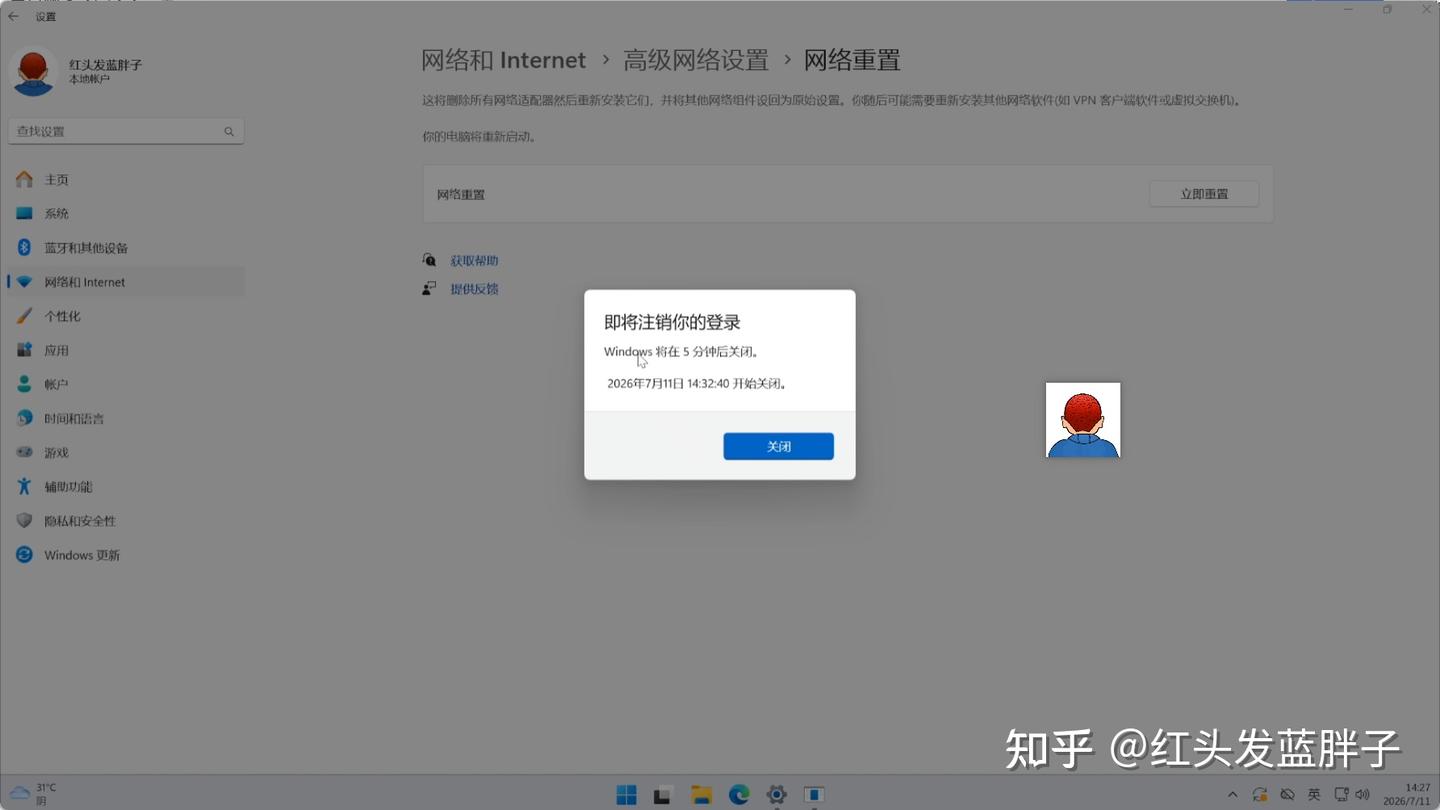
Task: Click the 红头发蓝胖子 account name
Action: point(105,65)
